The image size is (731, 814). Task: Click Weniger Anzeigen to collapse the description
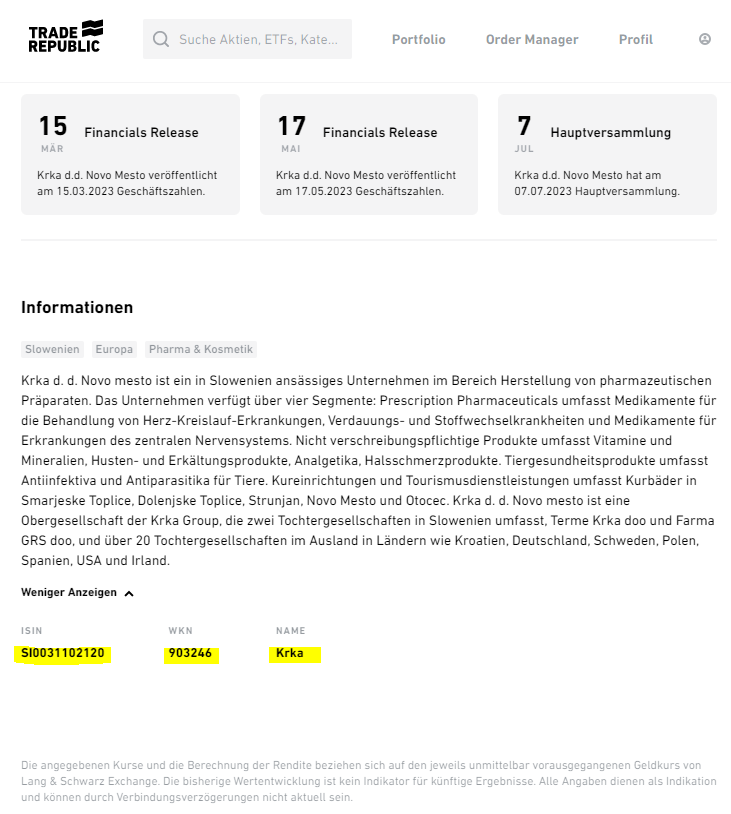point(69,593)
